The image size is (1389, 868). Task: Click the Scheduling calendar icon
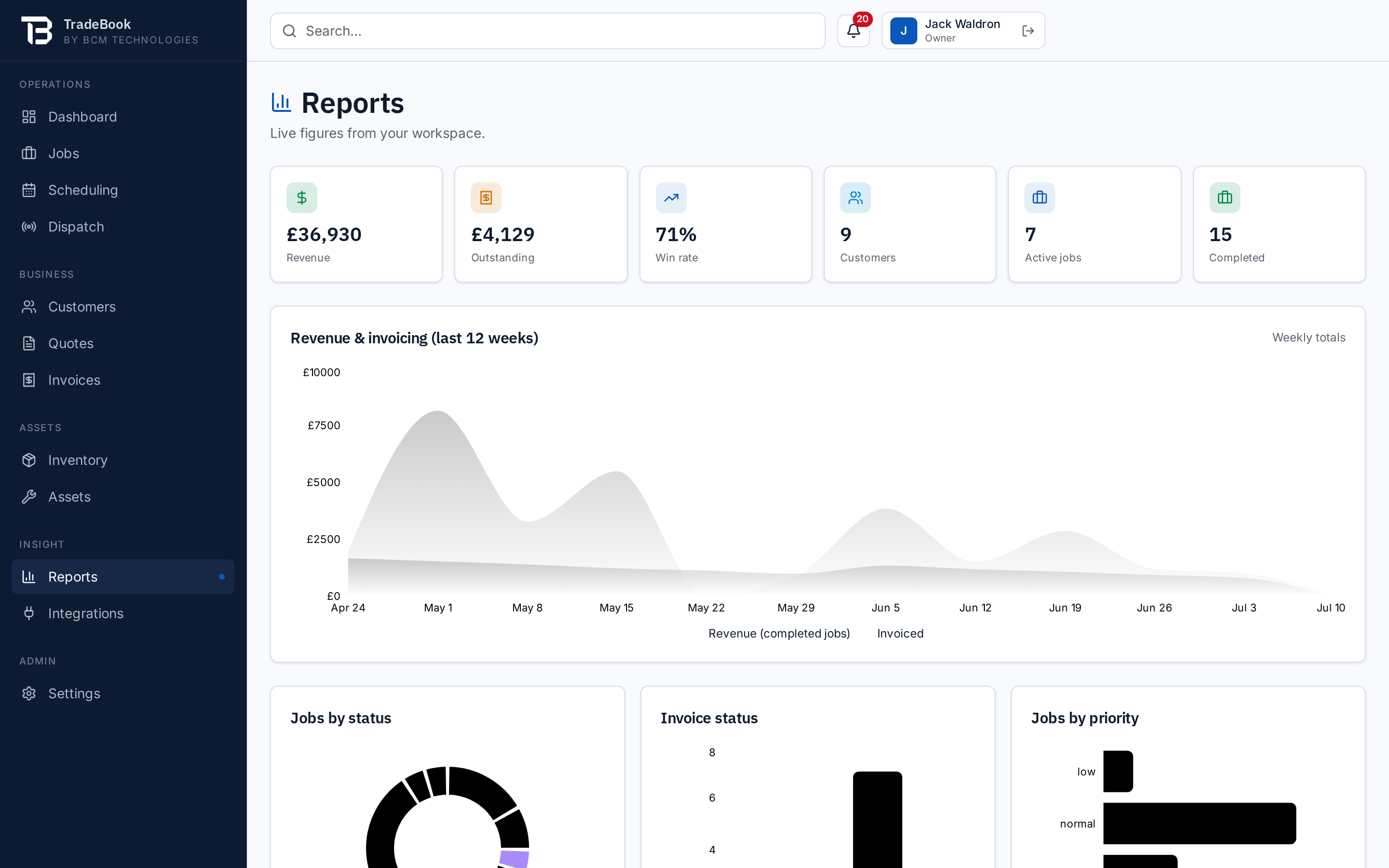pyautogui.click(x=29, y=190)
